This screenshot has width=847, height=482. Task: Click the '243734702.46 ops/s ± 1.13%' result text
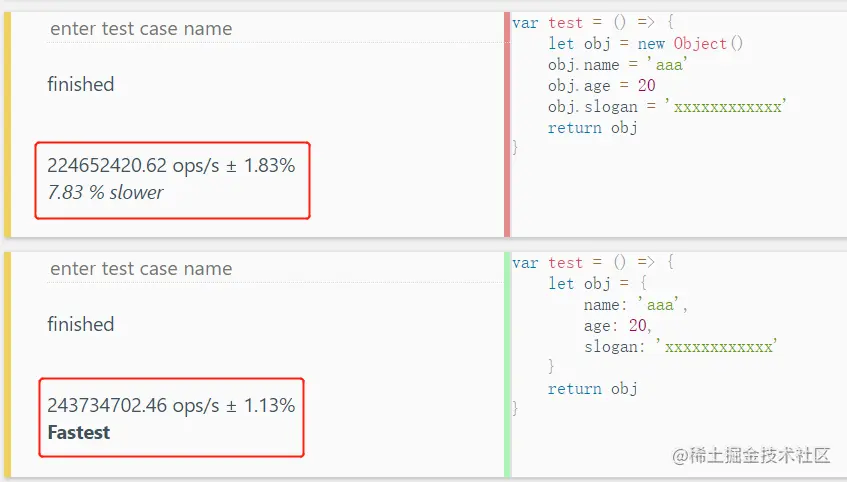(x=171, y=405)
